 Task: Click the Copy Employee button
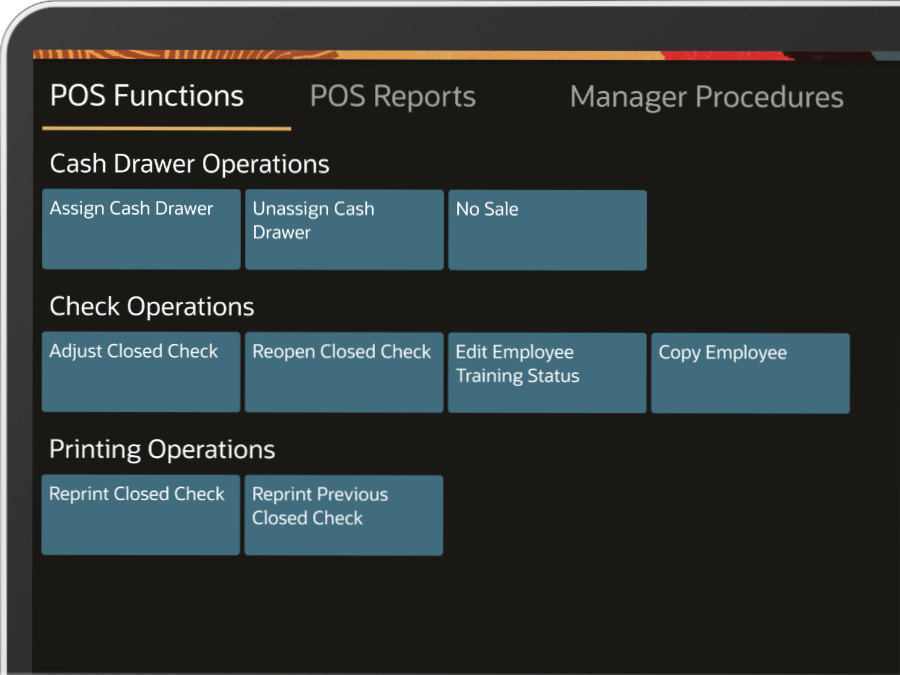coord(751,373)
